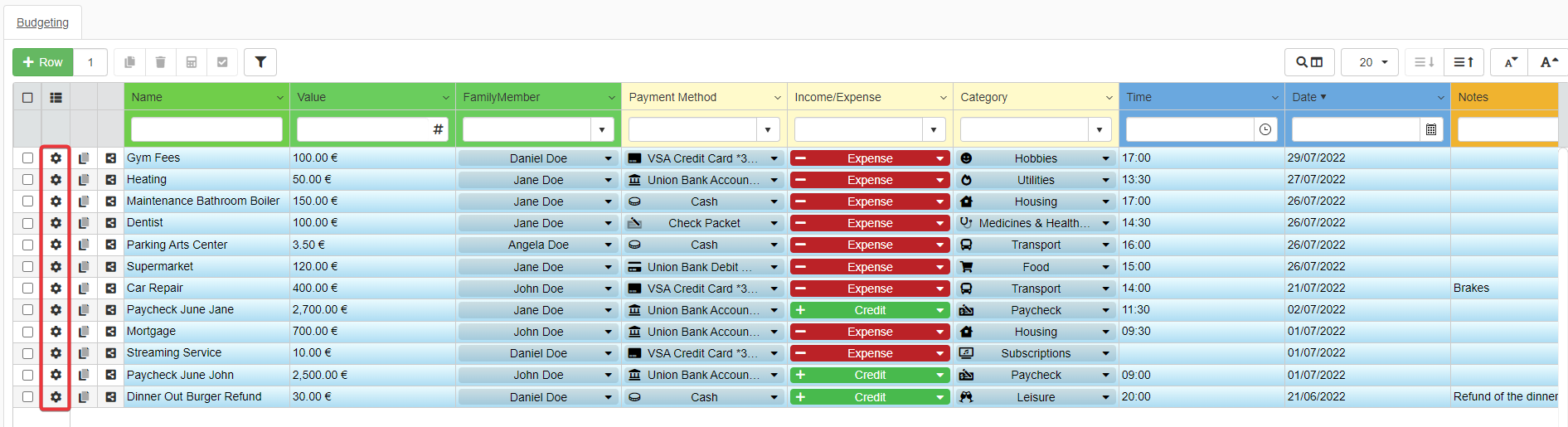Click the copy icon in Heating row
Viewport: 1568px width, 427px height.
[84, 180]
